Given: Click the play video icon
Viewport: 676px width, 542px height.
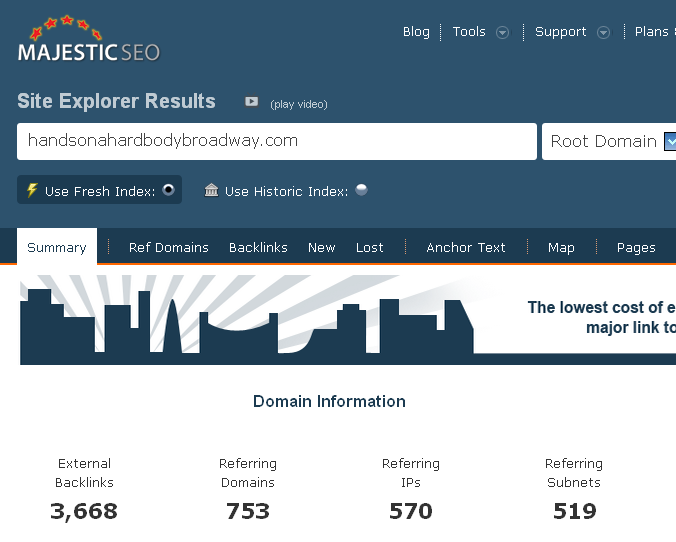Looking at the screenshot, I should click(x=251, y=102).
